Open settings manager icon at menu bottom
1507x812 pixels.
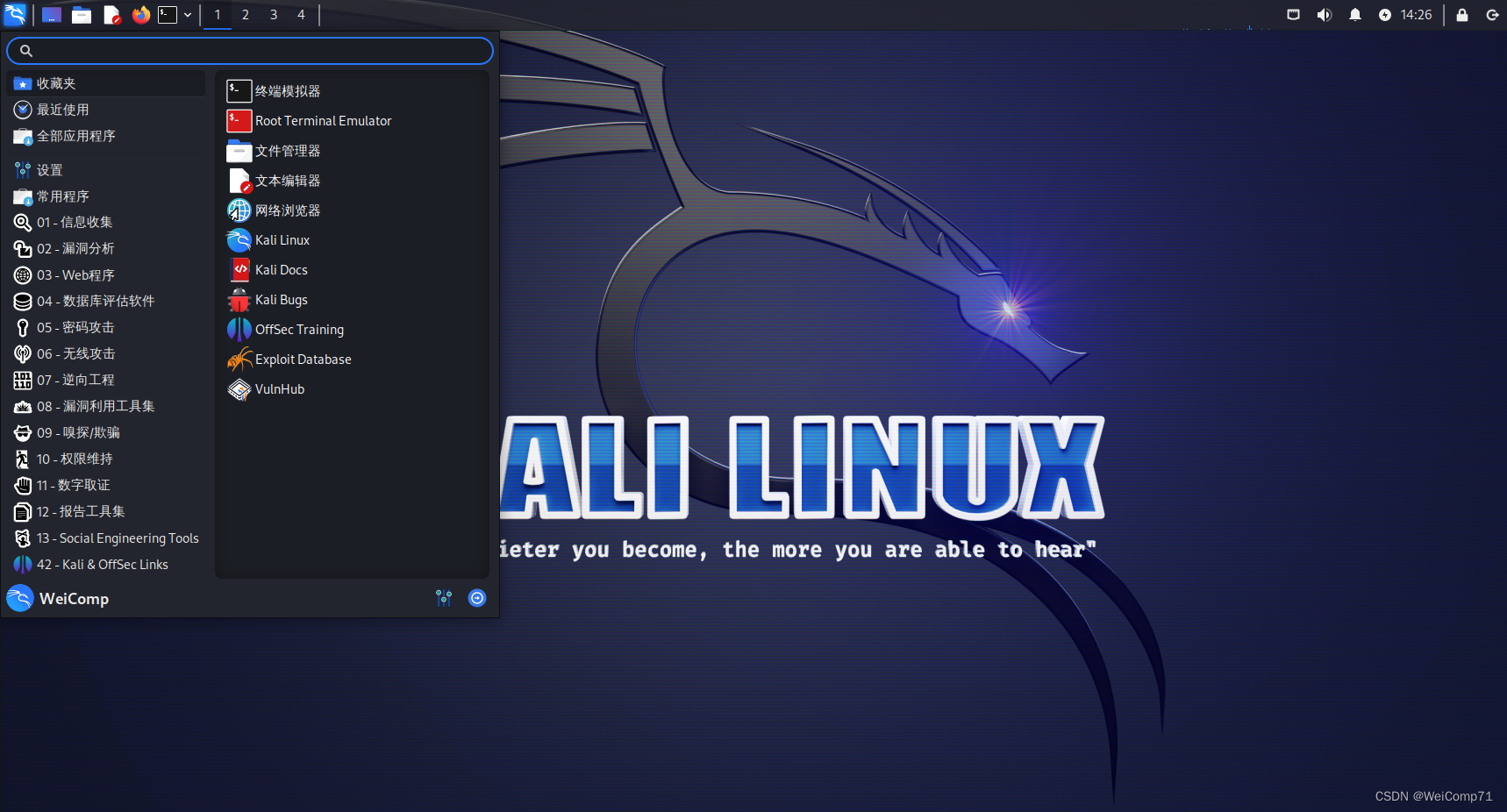(444, 598)
